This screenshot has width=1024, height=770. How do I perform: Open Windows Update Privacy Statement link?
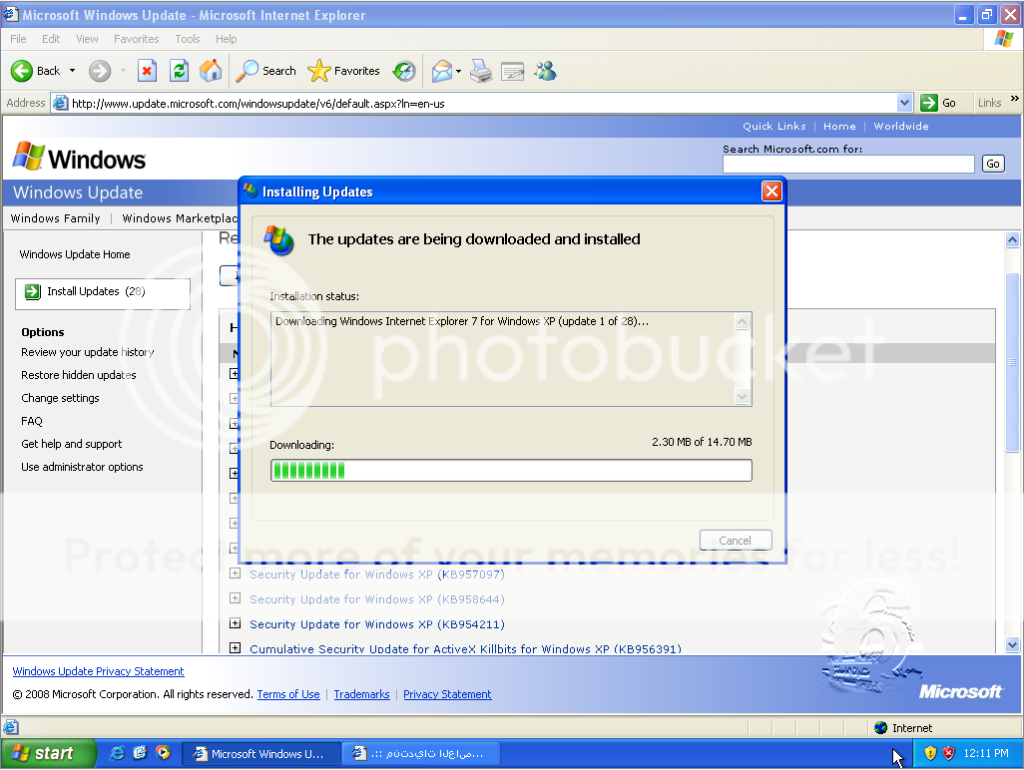pyautogui.click(x=98, y=671)
